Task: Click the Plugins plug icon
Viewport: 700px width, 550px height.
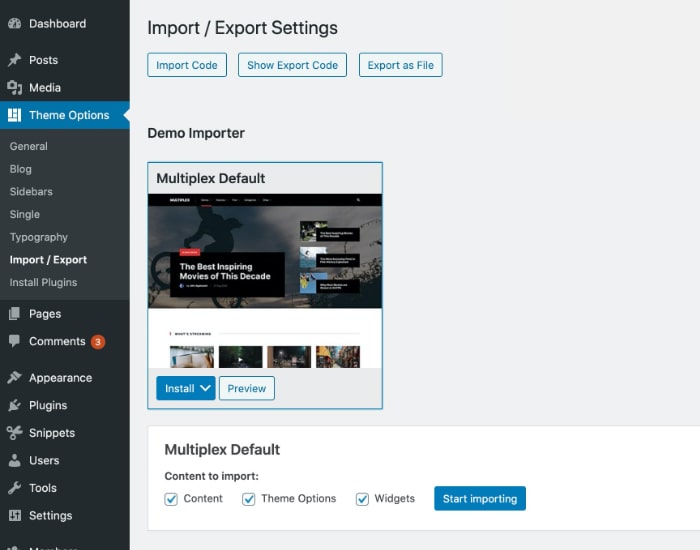Action: 14,405
